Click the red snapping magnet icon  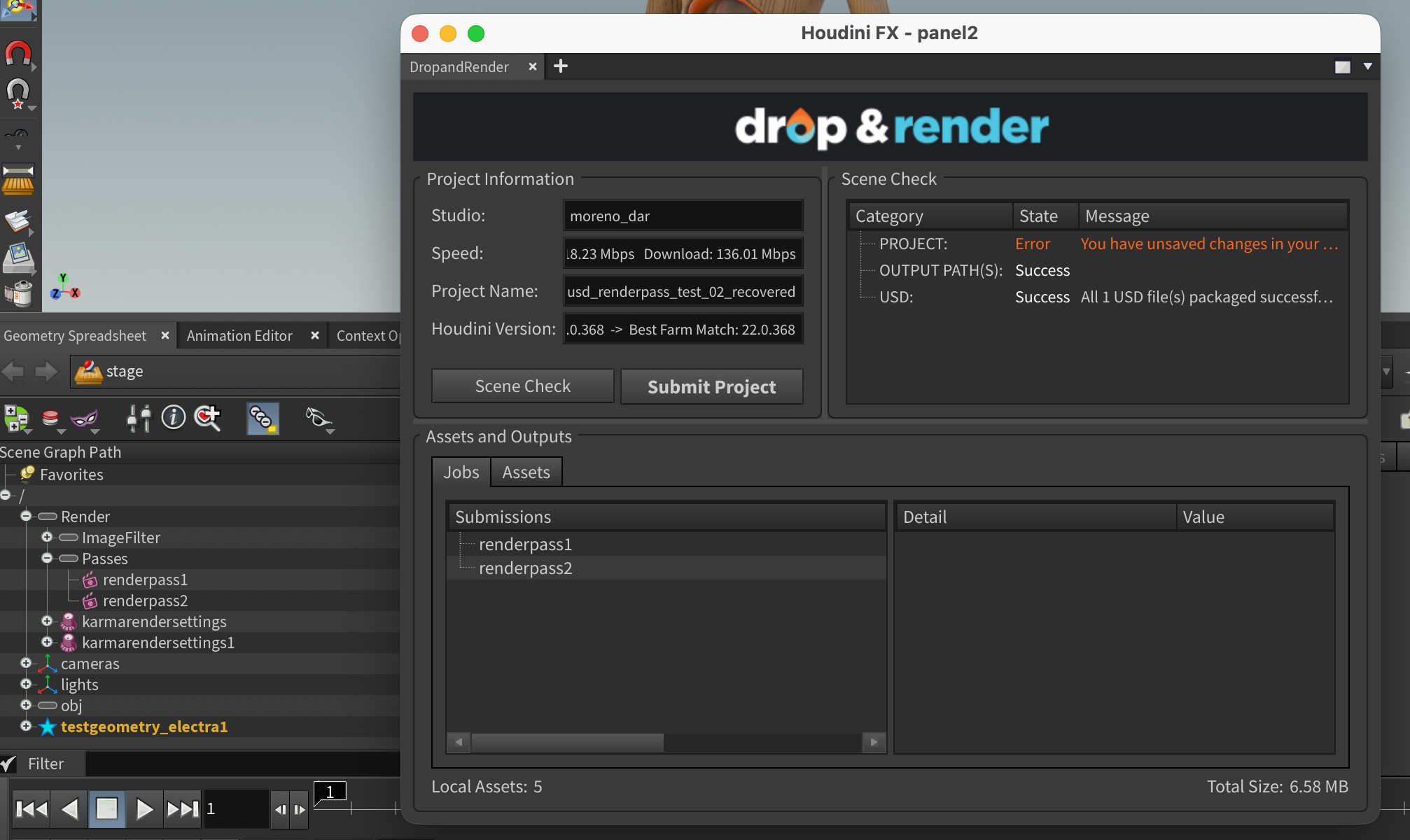point(18,53)
